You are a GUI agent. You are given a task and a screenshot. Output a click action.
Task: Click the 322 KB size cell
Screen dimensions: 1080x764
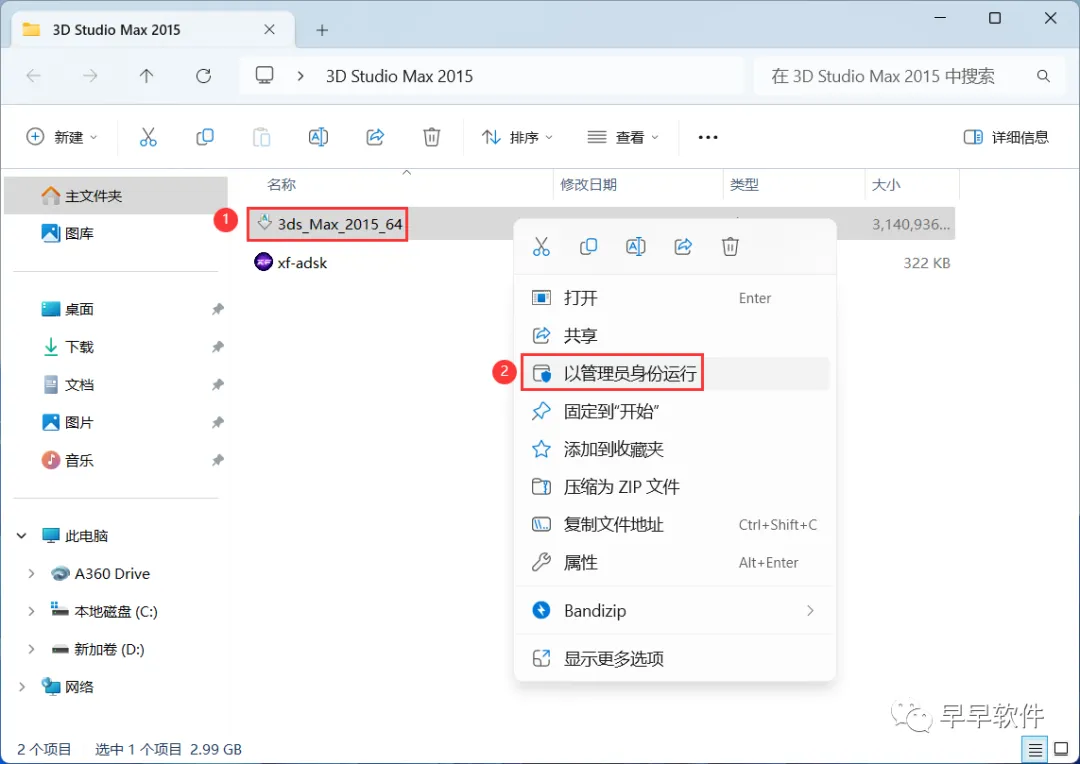[926, 262]
